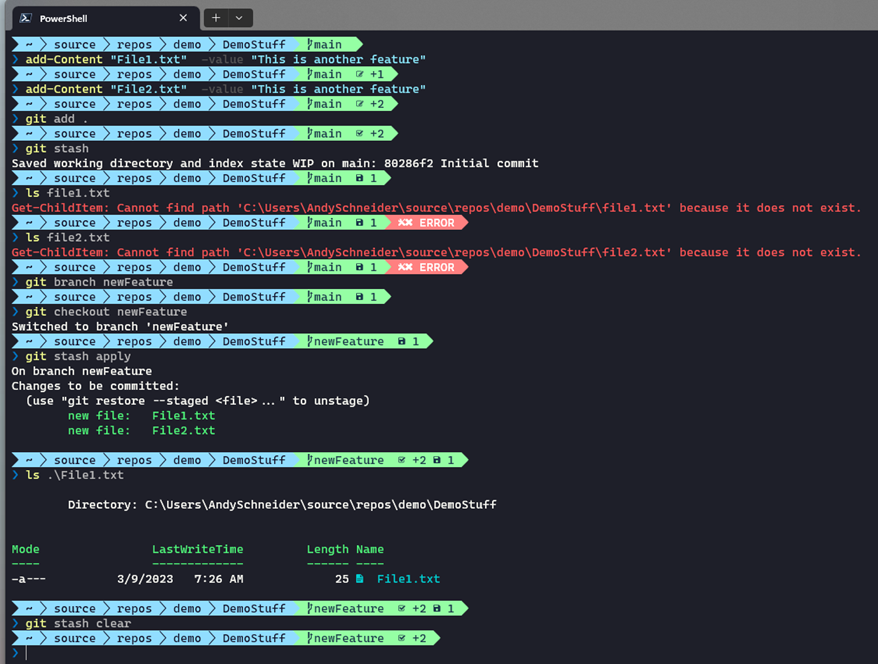Viewport: 878px width, 664px height.
Task: Click the staged +2 checkmark icon in last prompt
Action: pos(401,638)
